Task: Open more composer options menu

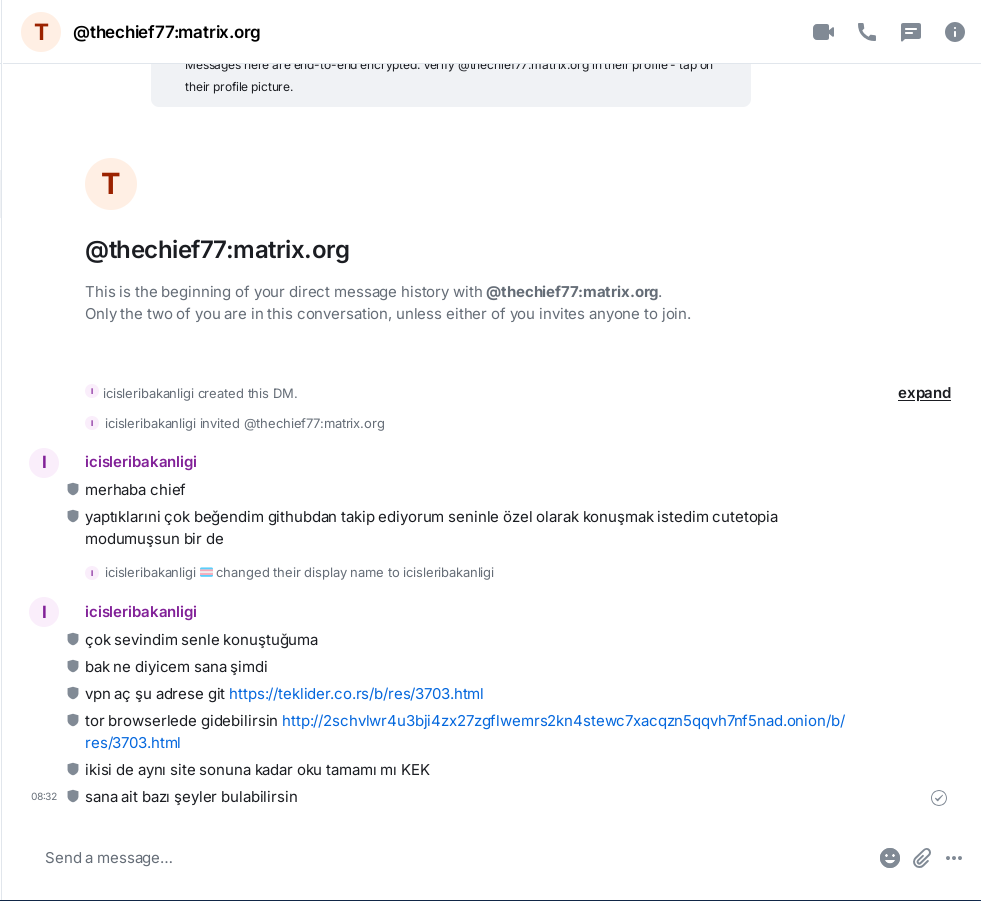Action: [x=954, y=858]
